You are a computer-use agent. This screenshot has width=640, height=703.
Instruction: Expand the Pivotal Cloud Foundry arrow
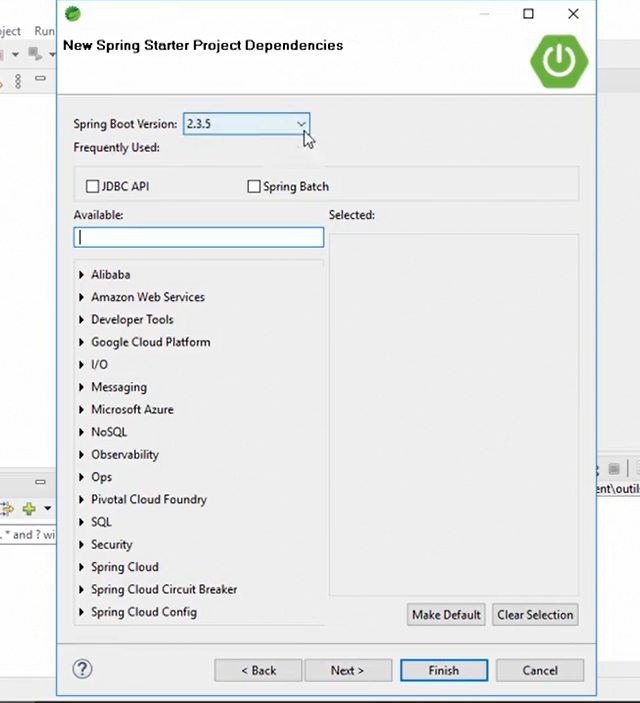[x=81, y=499]
